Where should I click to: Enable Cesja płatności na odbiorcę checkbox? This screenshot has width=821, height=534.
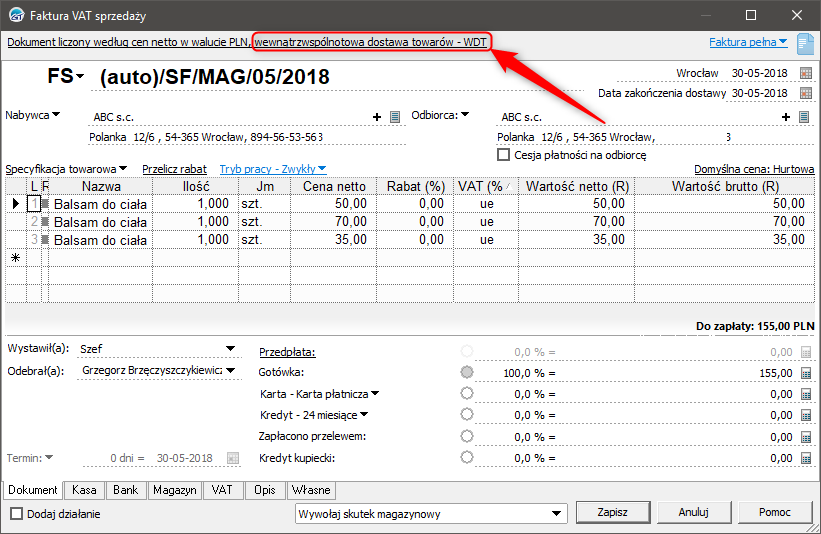(x=504, y=155)
